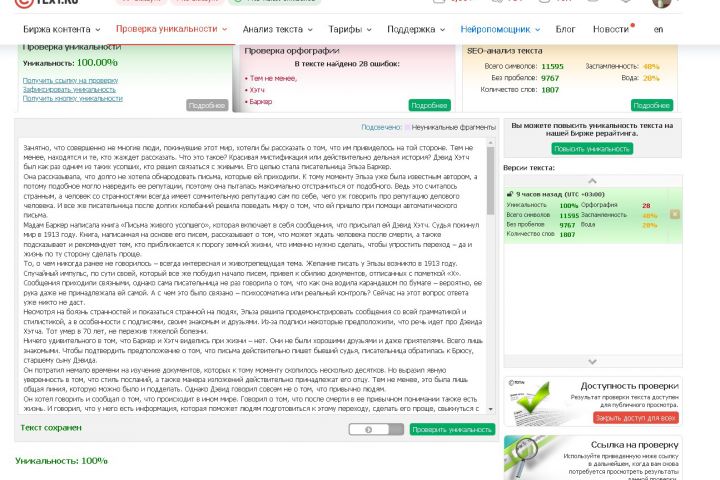Image resolution: width=720 pixels, height=480 pixels.
Task: Click Уникальность: 100% summary below editor
Action: (61, 461)
